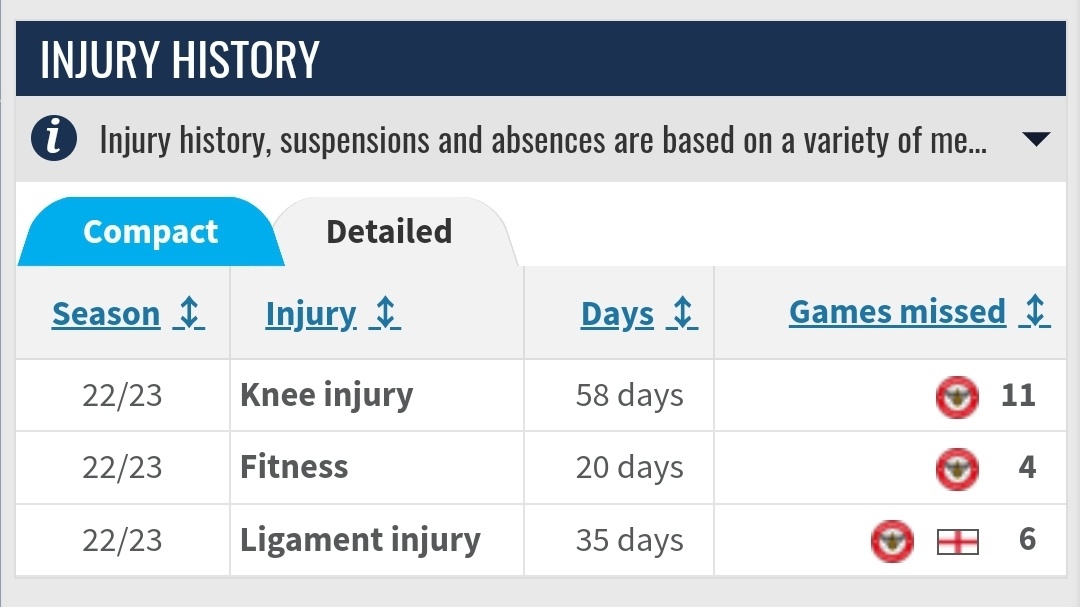Viewport: 1080px width, 607px height.
Task: Click club badge in Fitness row
Action: 957,469
